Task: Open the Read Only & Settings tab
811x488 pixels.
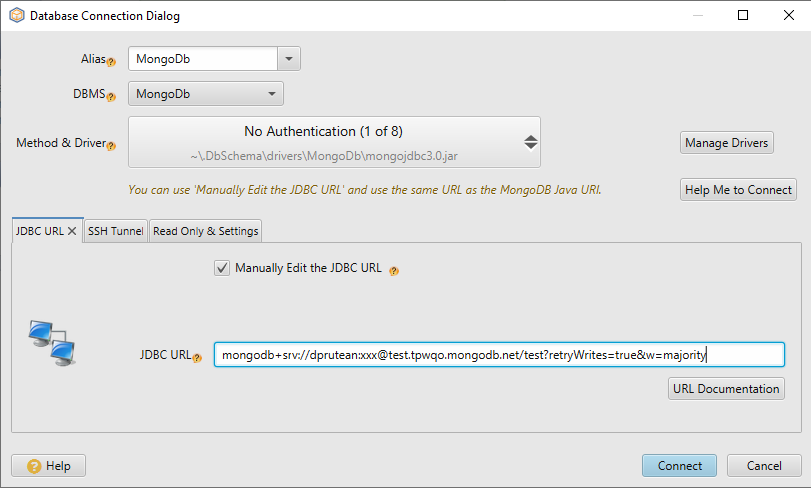Action: click(205, 231)
